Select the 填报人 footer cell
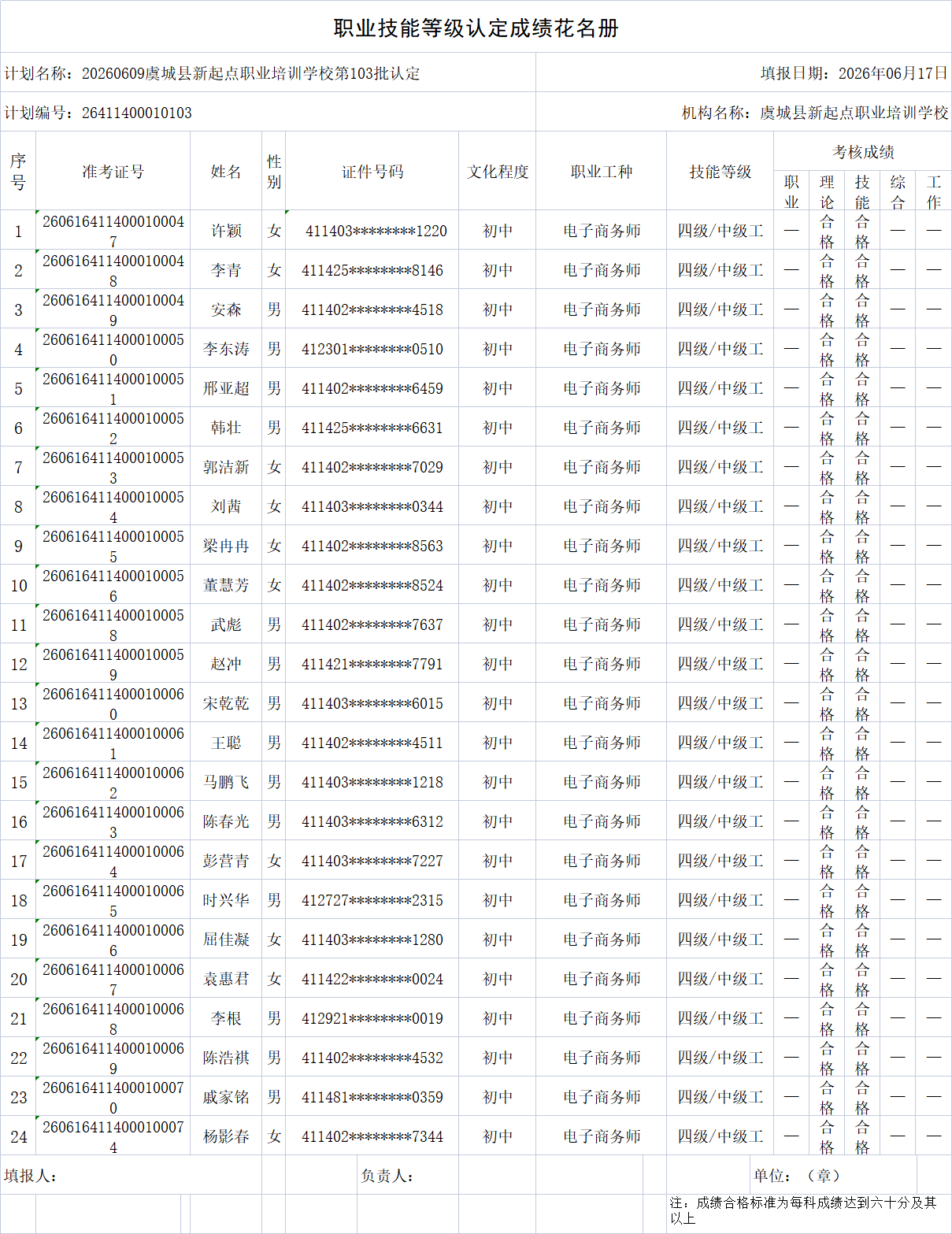Image resolution: width=952 pixels, height=1234 pixels. (131, 1175)
